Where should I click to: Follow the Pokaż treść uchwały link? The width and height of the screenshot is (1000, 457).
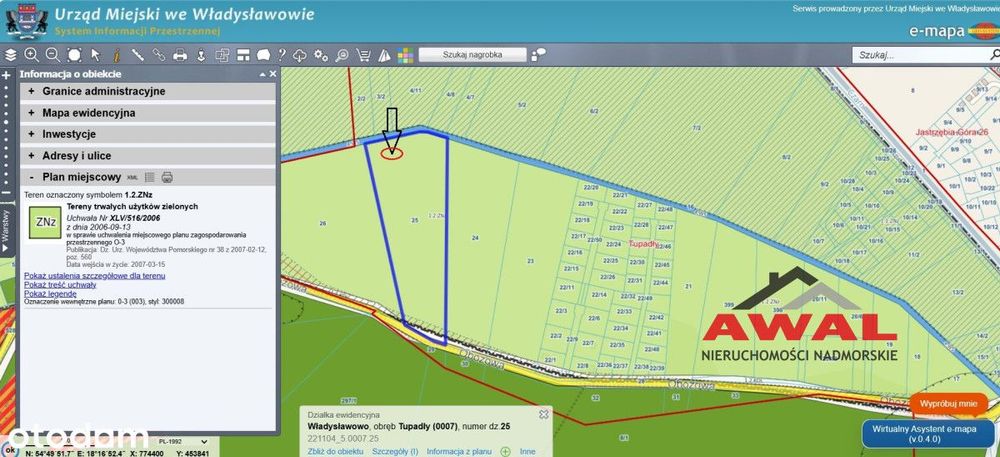pos(60,285)
